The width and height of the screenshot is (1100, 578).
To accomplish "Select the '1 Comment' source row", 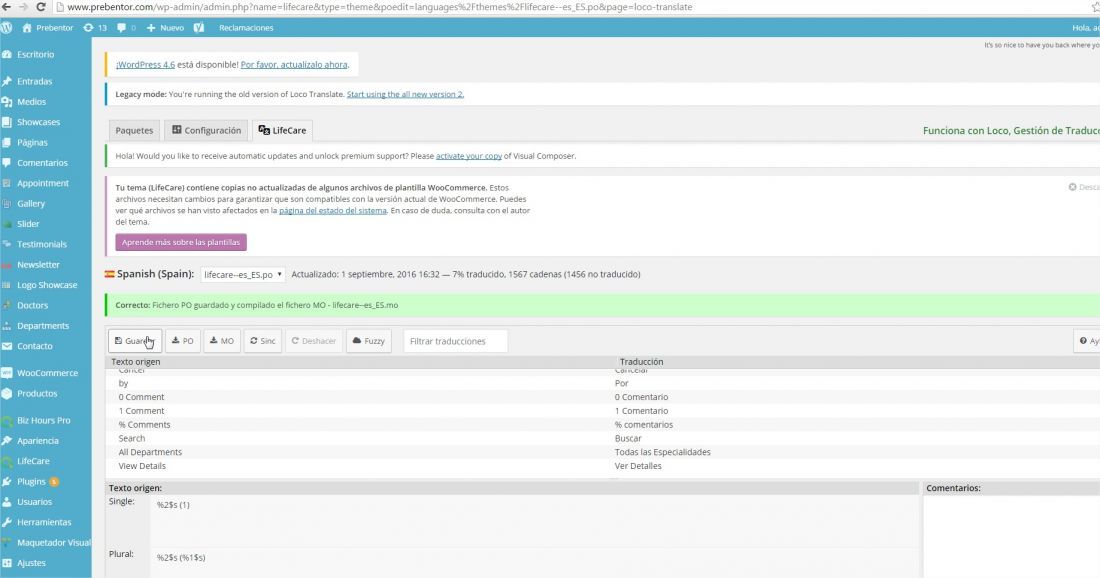I will [358, 411].
